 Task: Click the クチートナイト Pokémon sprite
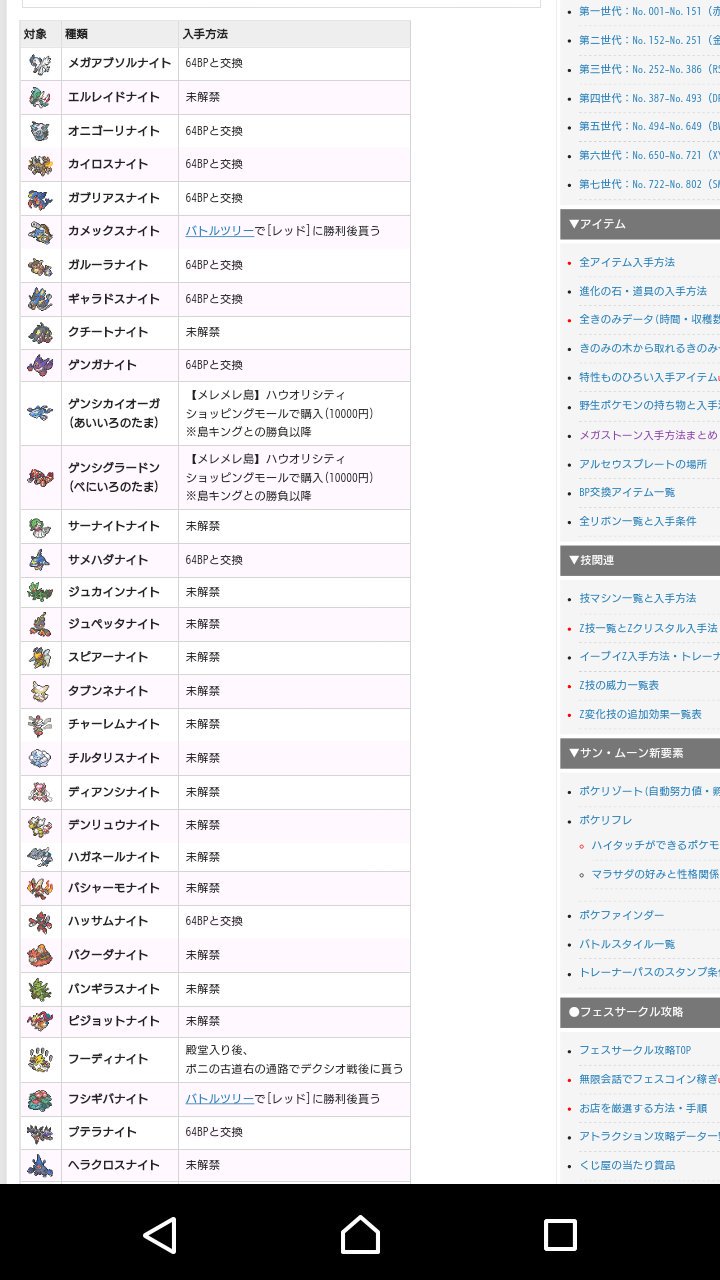point(40,332)
